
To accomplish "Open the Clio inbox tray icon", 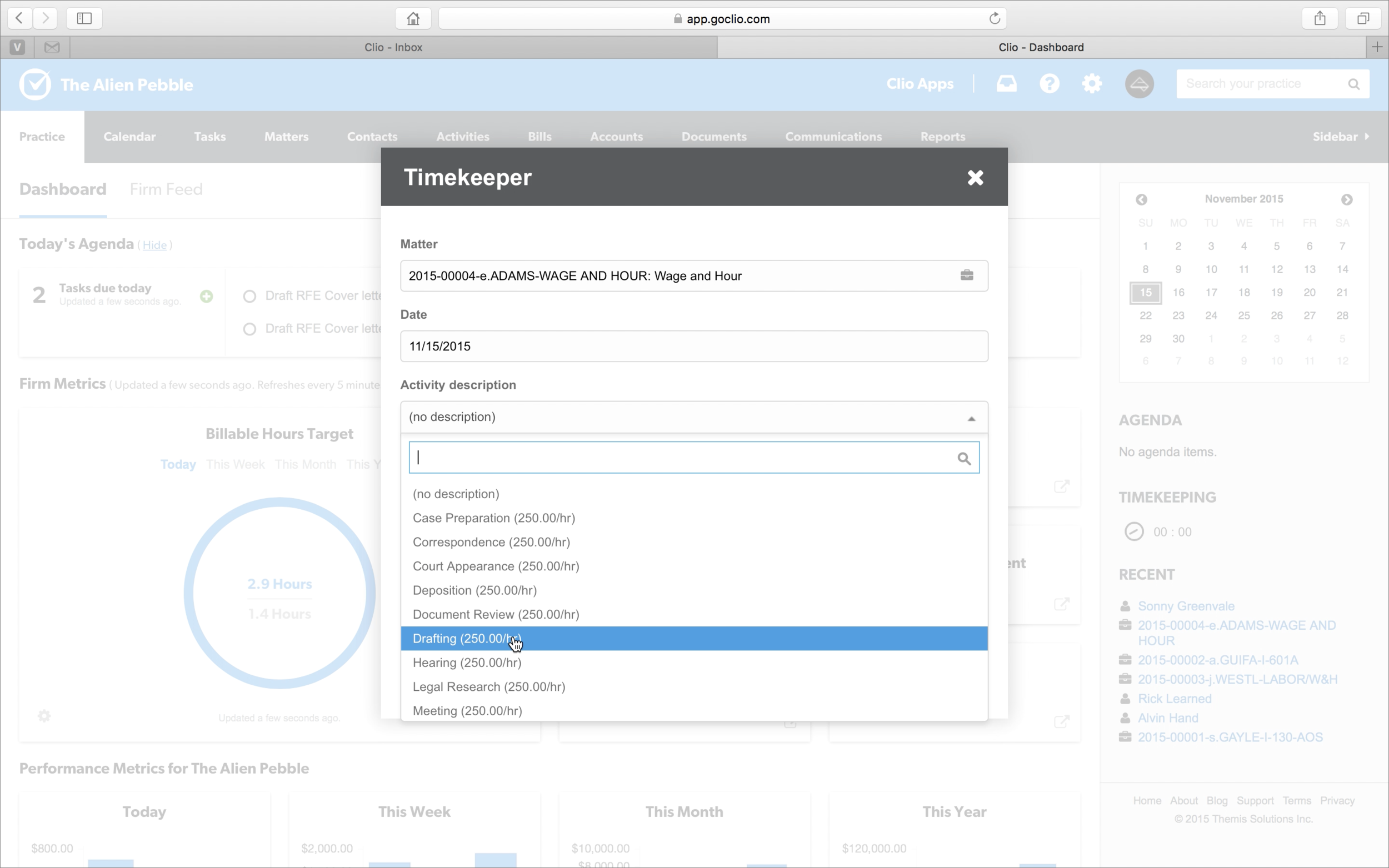I will click(1006, 84).
